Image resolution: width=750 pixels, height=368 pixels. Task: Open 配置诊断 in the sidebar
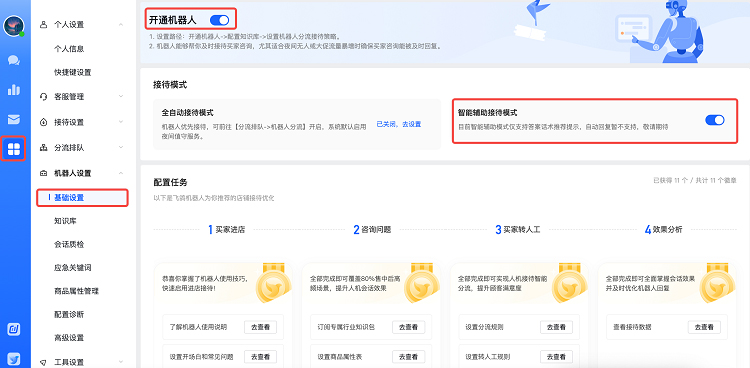(x=69, y=314)
